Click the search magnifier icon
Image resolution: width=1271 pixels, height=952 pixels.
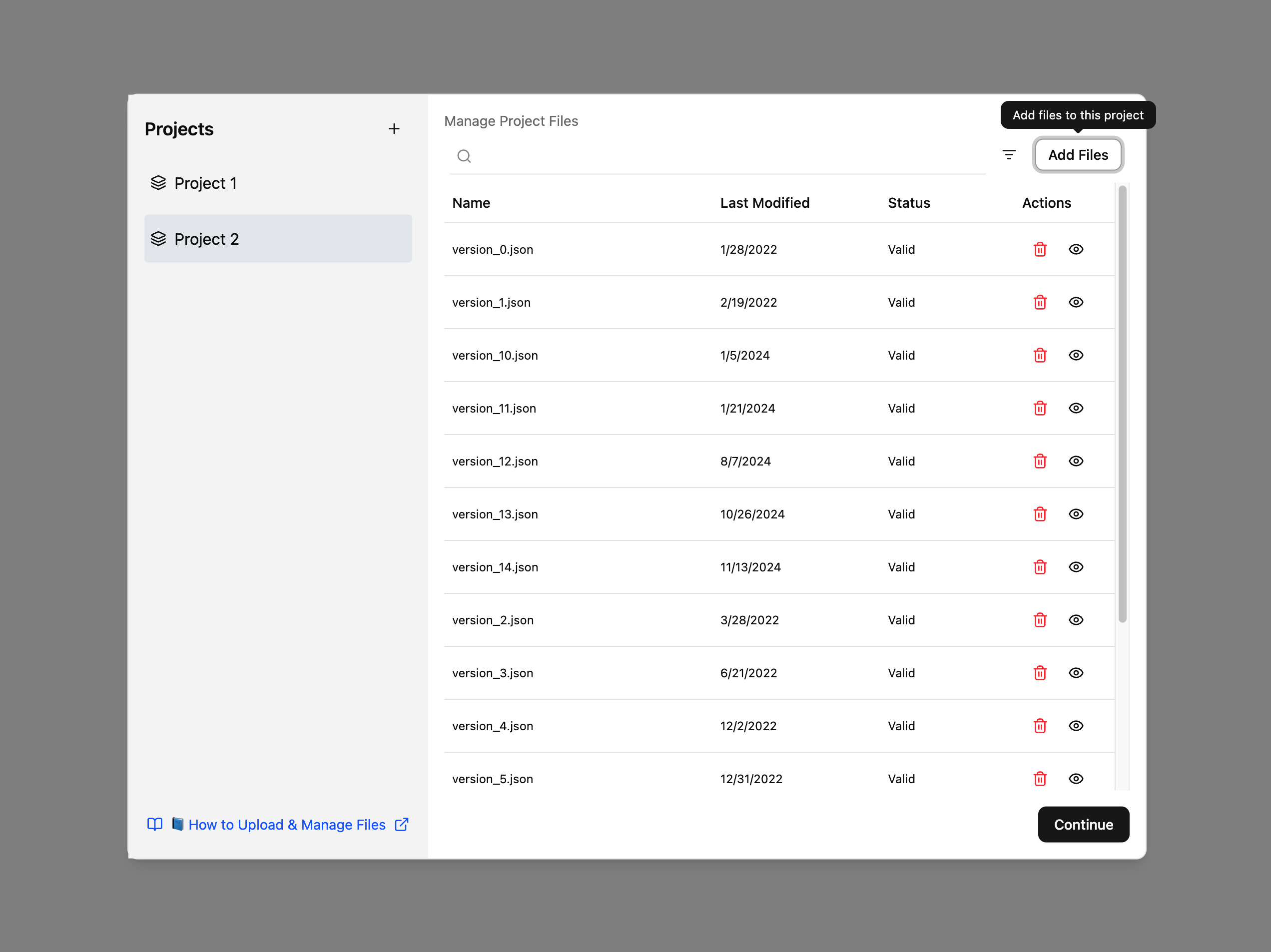[464, 156]
